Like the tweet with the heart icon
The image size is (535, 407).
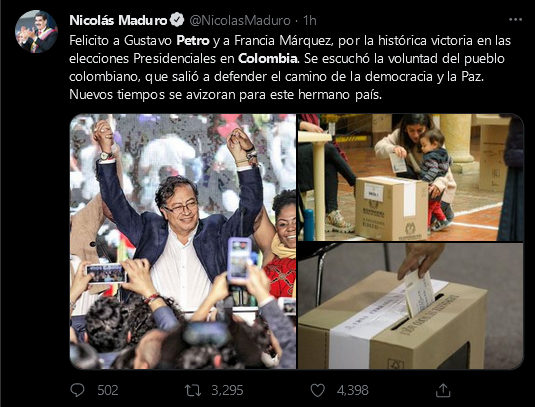[x=317, y=390]
